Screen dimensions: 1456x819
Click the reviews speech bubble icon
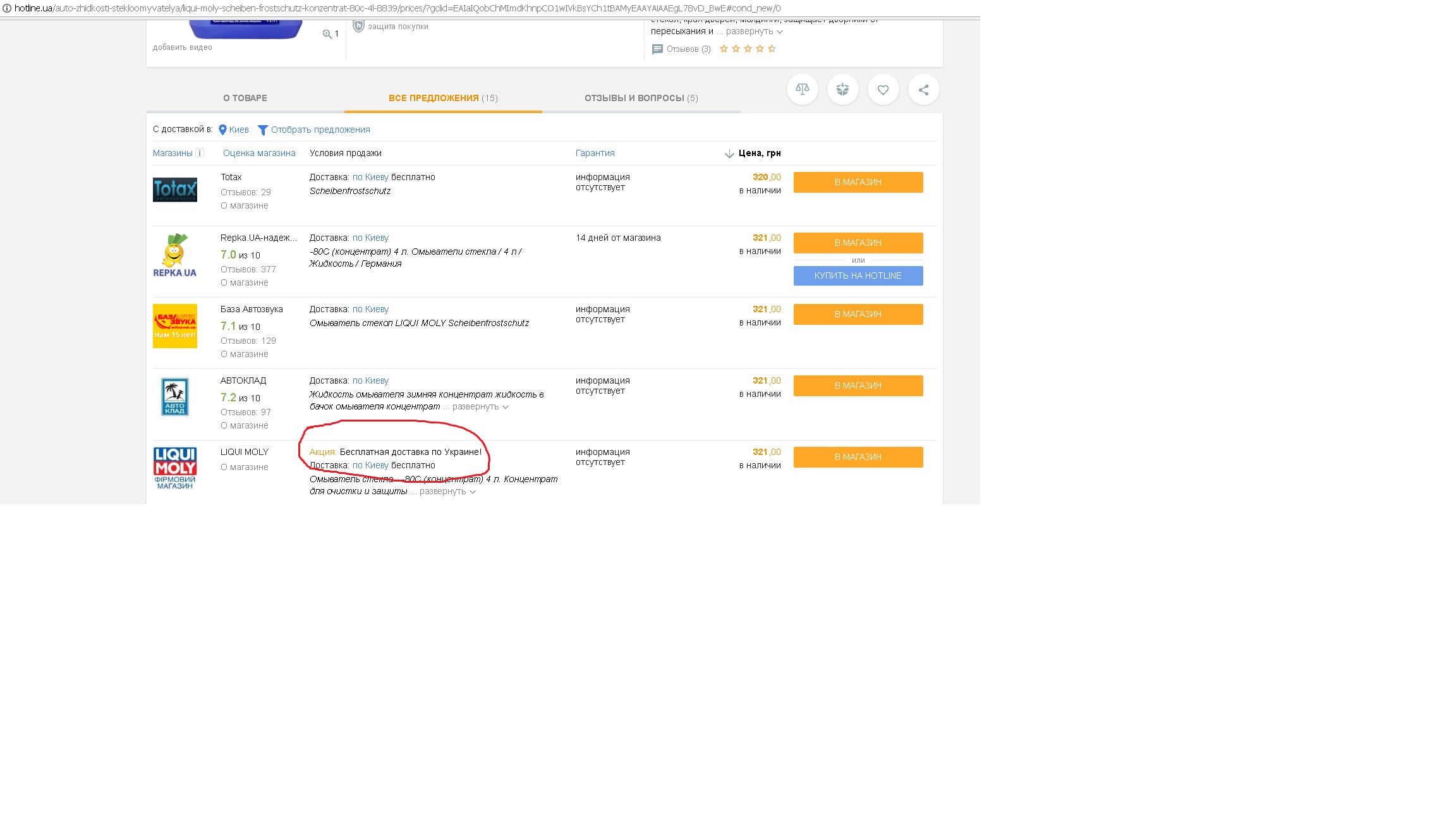(657, 49)
